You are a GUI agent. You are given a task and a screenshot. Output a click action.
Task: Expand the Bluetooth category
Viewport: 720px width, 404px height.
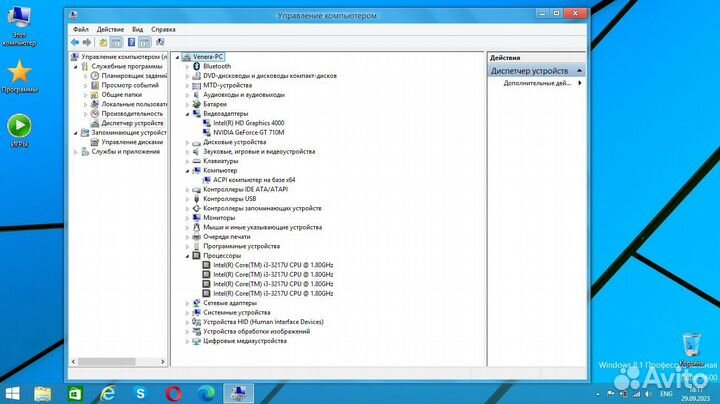pos(187,67)
